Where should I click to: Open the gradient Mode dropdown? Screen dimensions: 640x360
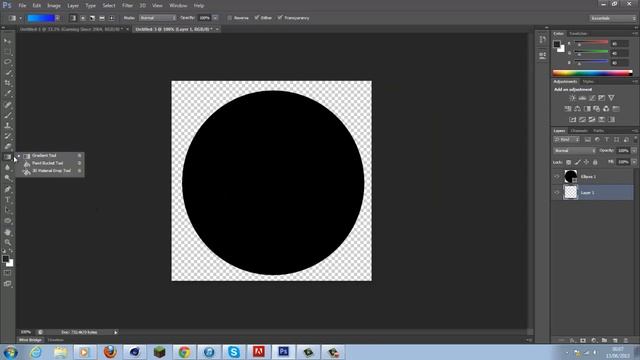point(157,18)
